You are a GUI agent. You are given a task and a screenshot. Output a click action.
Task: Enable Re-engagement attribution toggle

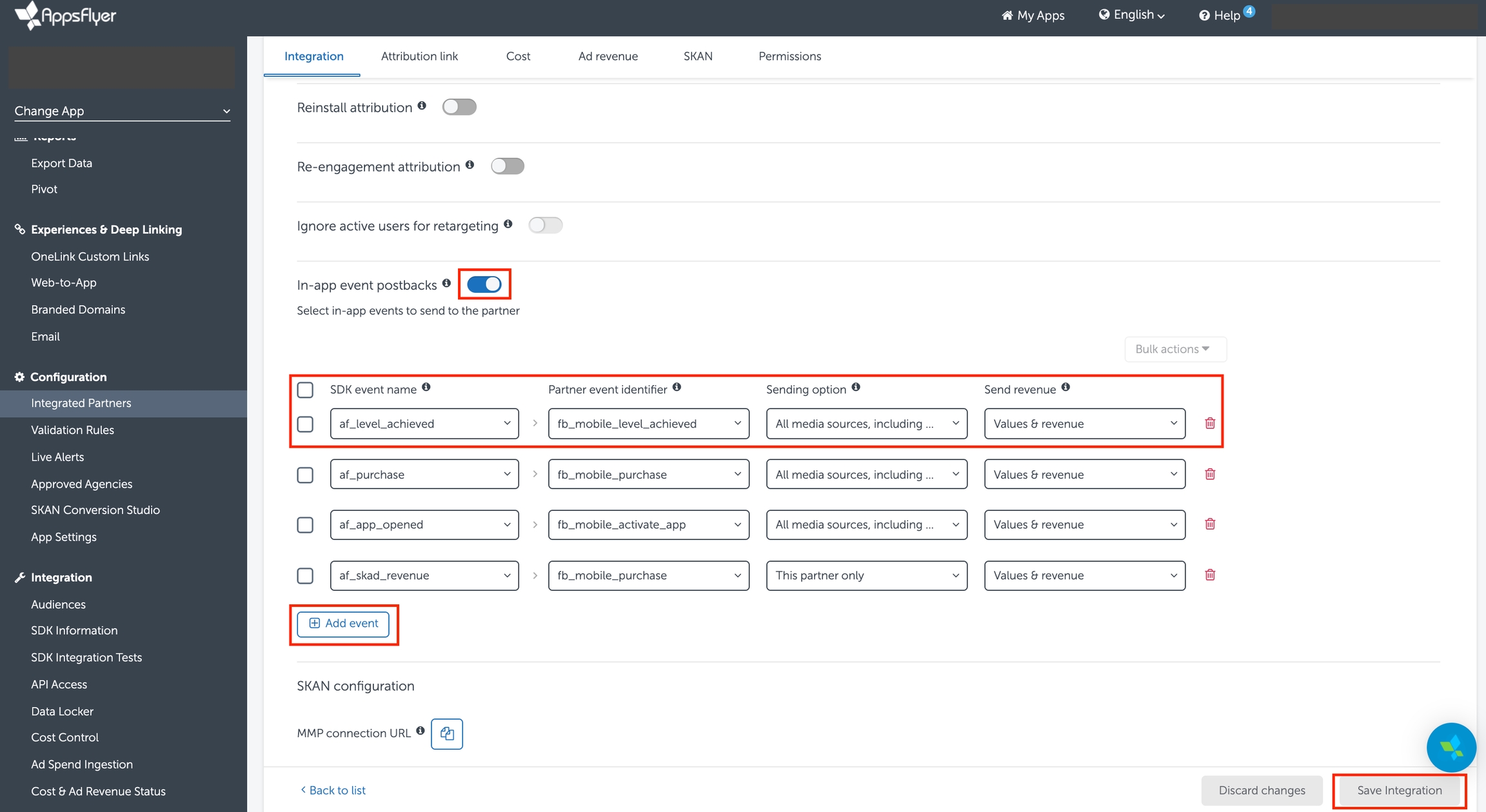[x=507, y=166]
